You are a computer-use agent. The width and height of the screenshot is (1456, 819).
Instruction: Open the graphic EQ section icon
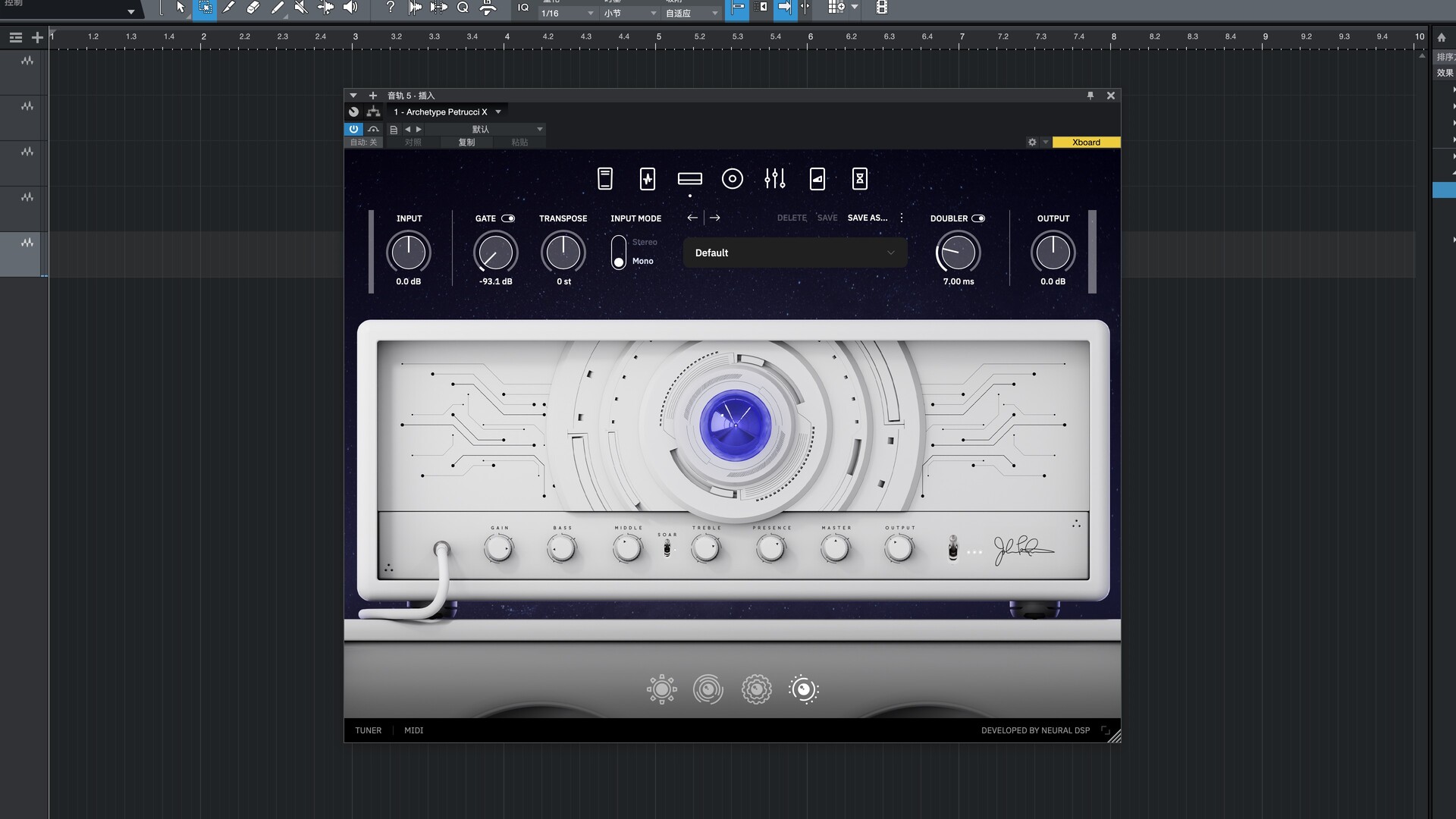(x=774, y=179)
